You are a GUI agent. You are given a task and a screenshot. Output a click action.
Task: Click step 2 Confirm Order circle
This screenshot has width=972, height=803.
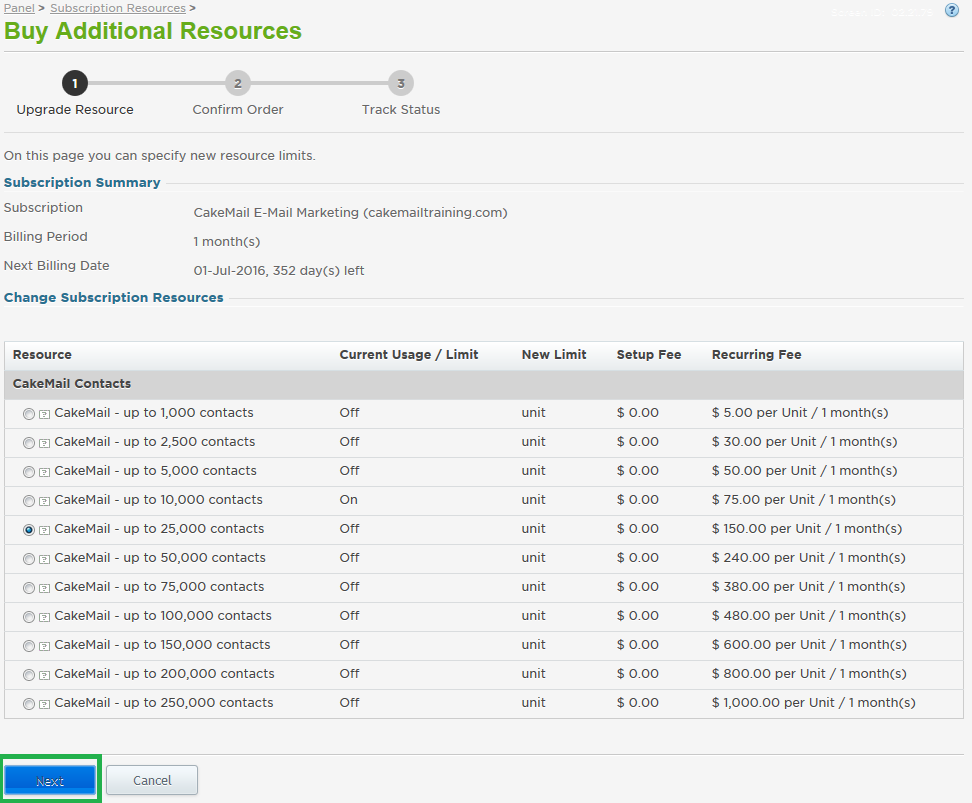click(237, 83)
